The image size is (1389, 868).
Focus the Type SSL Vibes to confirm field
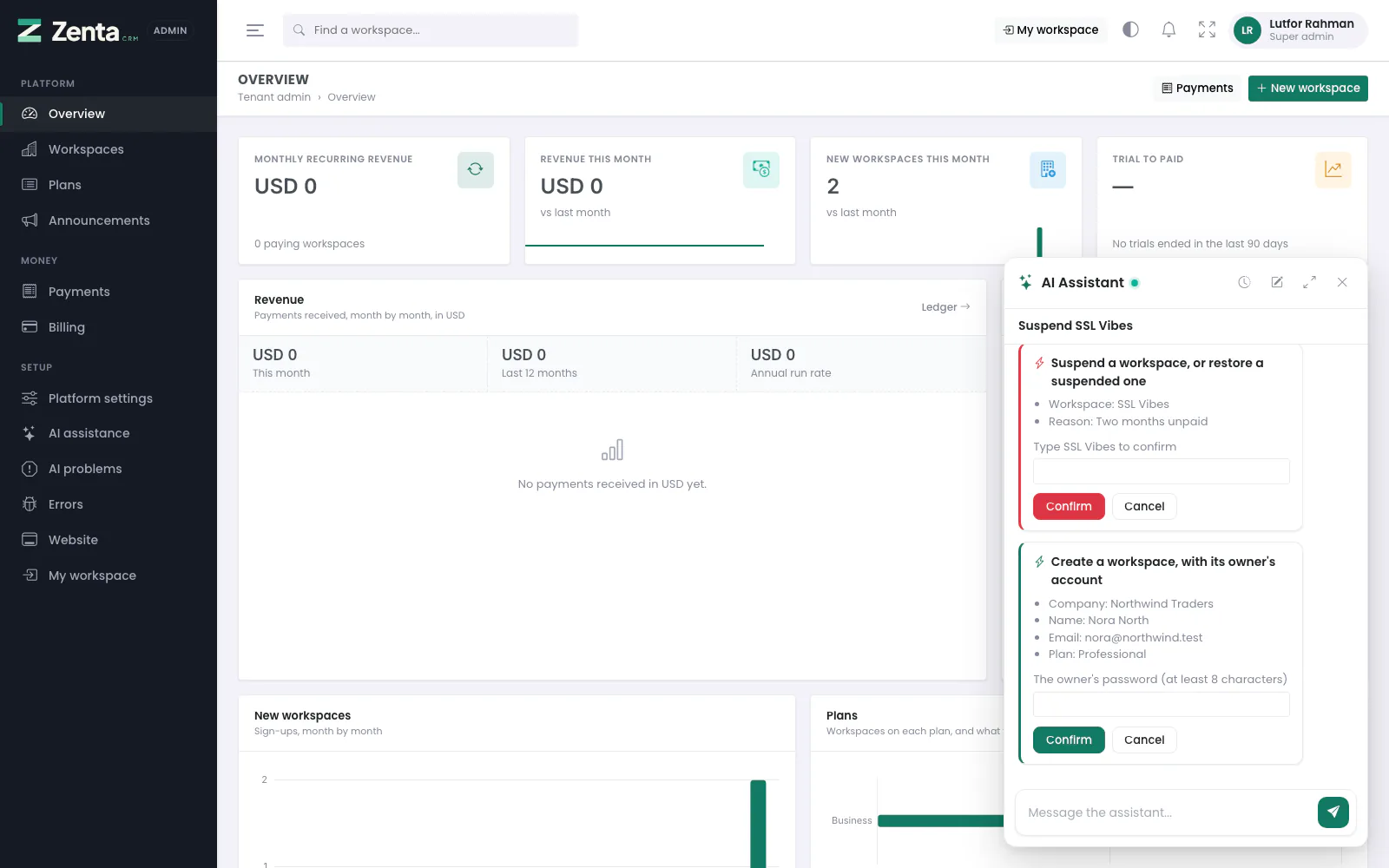point(1162,471)
